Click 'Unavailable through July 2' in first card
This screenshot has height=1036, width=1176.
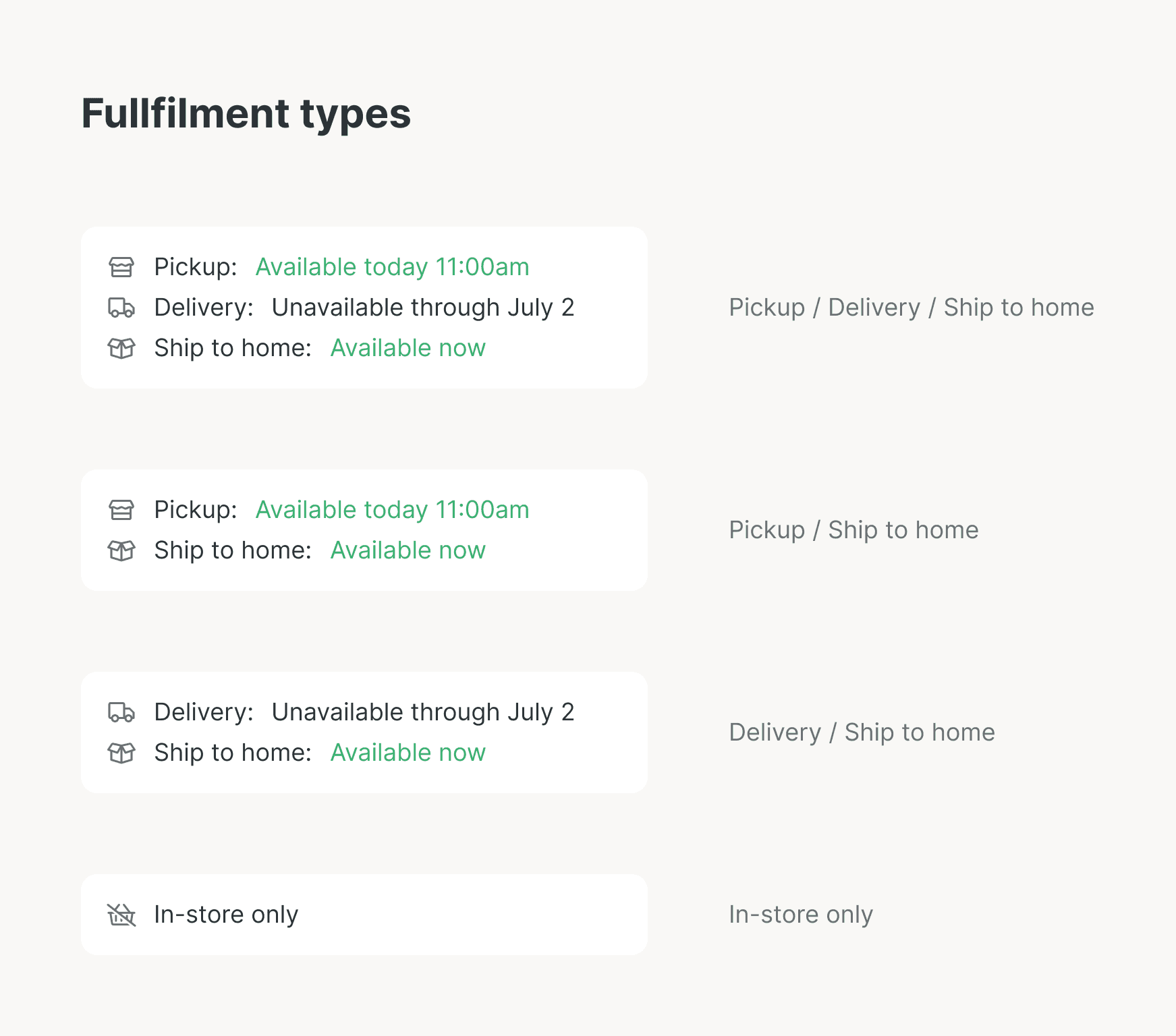[x=423, y=308]
